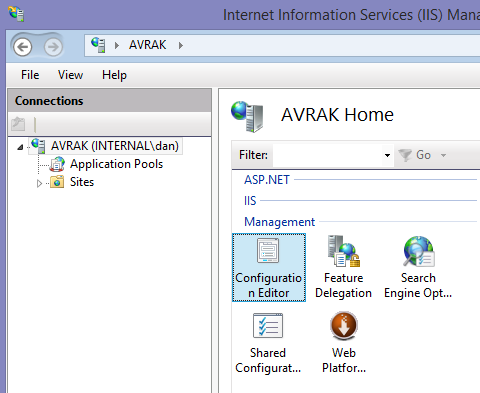Click the Sites folder icon
Image resolution: width=480 pixels, height=393 pixels.
57,182
